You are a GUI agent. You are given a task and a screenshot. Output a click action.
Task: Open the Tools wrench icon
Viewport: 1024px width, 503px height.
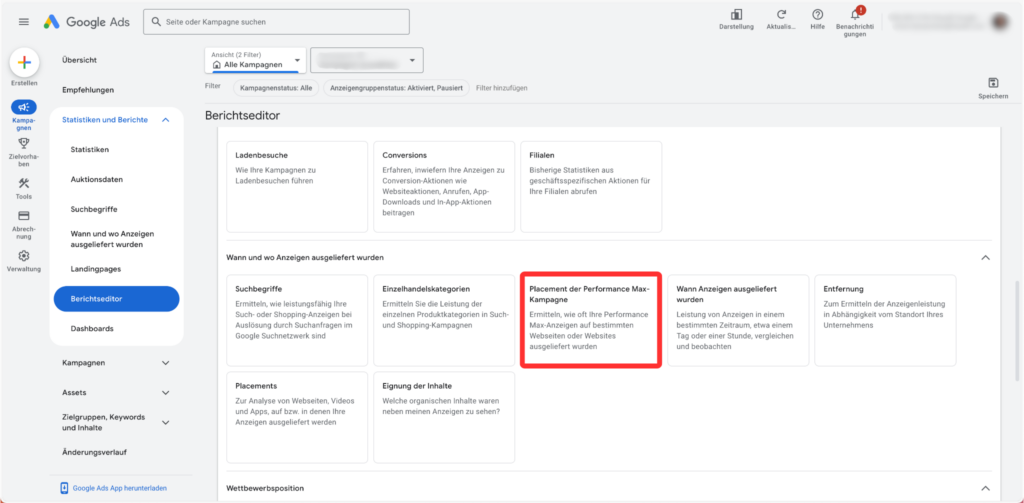(24, 183)
